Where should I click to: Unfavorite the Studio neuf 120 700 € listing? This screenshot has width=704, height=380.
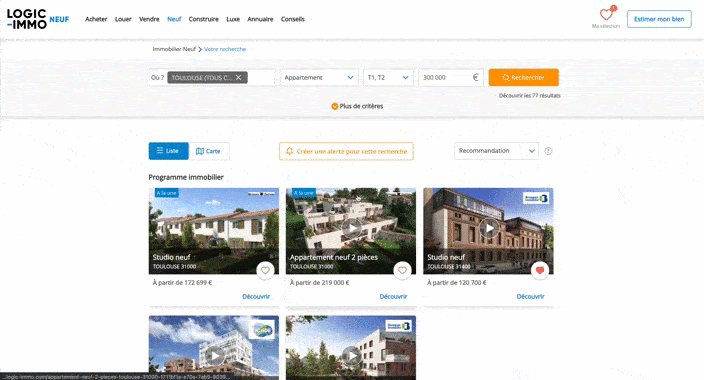[540, 270]
